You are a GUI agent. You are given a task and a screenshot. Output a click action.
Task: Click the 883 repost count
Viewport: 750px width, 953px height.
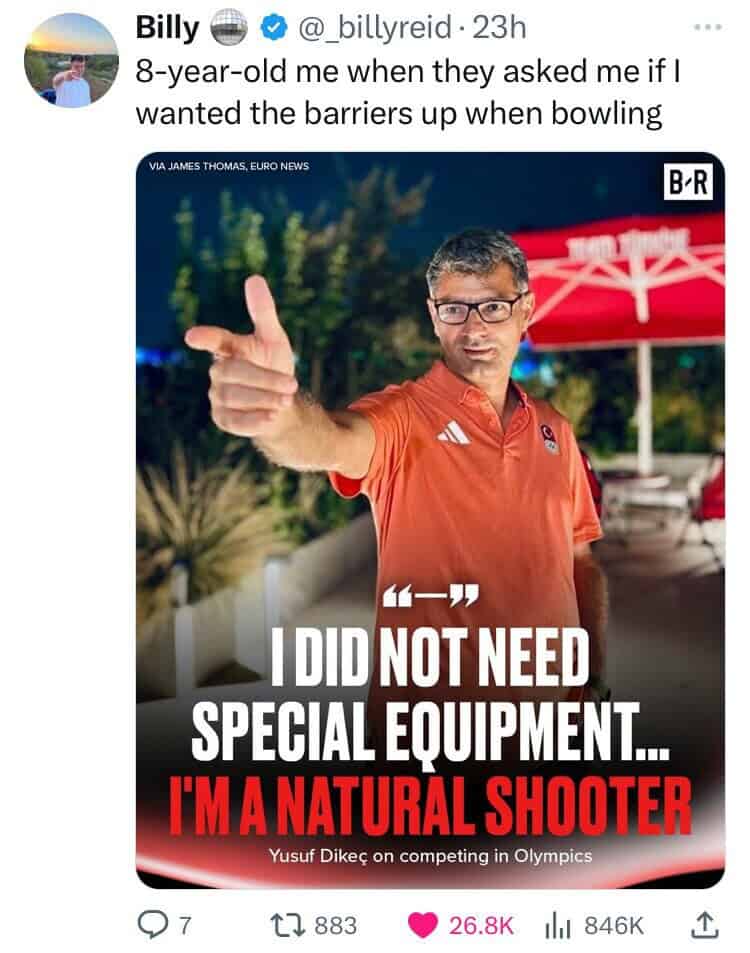(335, 926)
